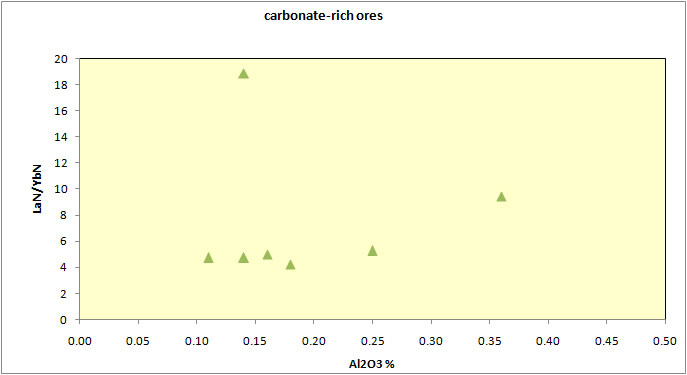Click the x-axis label '0.15'

click(255, 341)
